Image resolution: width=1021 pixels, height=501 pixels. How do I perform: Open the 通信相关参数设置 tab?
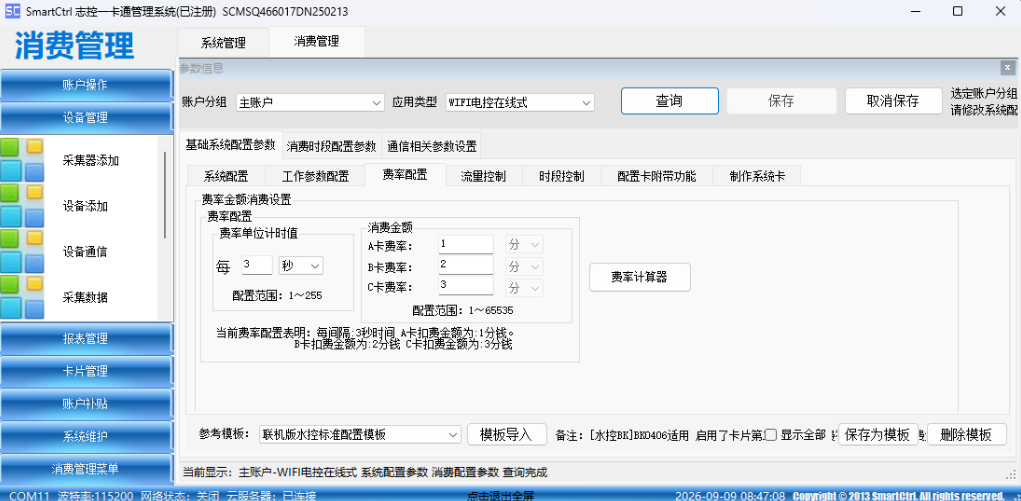coord(432,147)
